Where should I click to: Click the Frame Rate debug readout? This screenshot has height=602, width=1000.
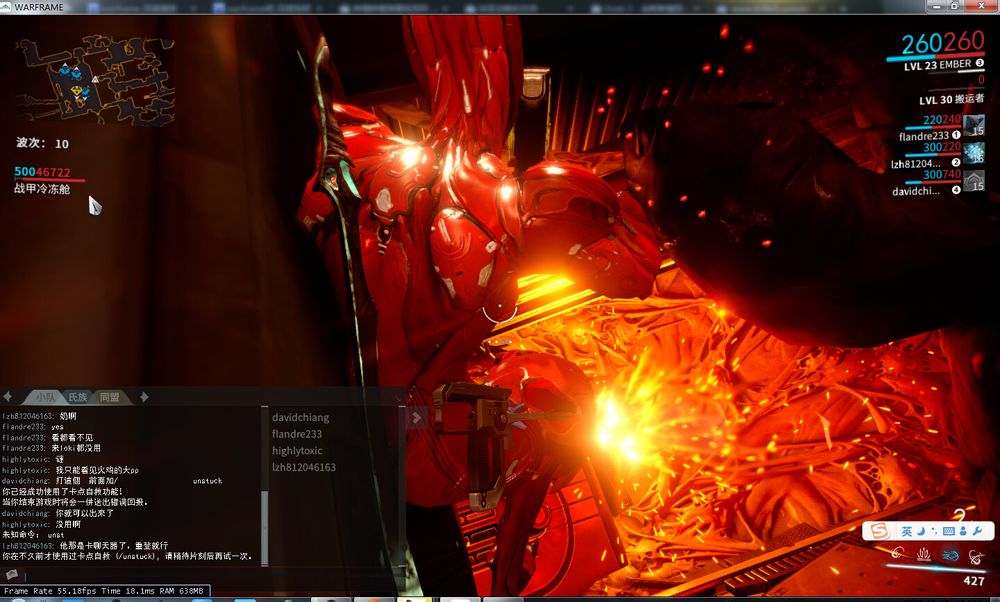[x=105, y=591]
